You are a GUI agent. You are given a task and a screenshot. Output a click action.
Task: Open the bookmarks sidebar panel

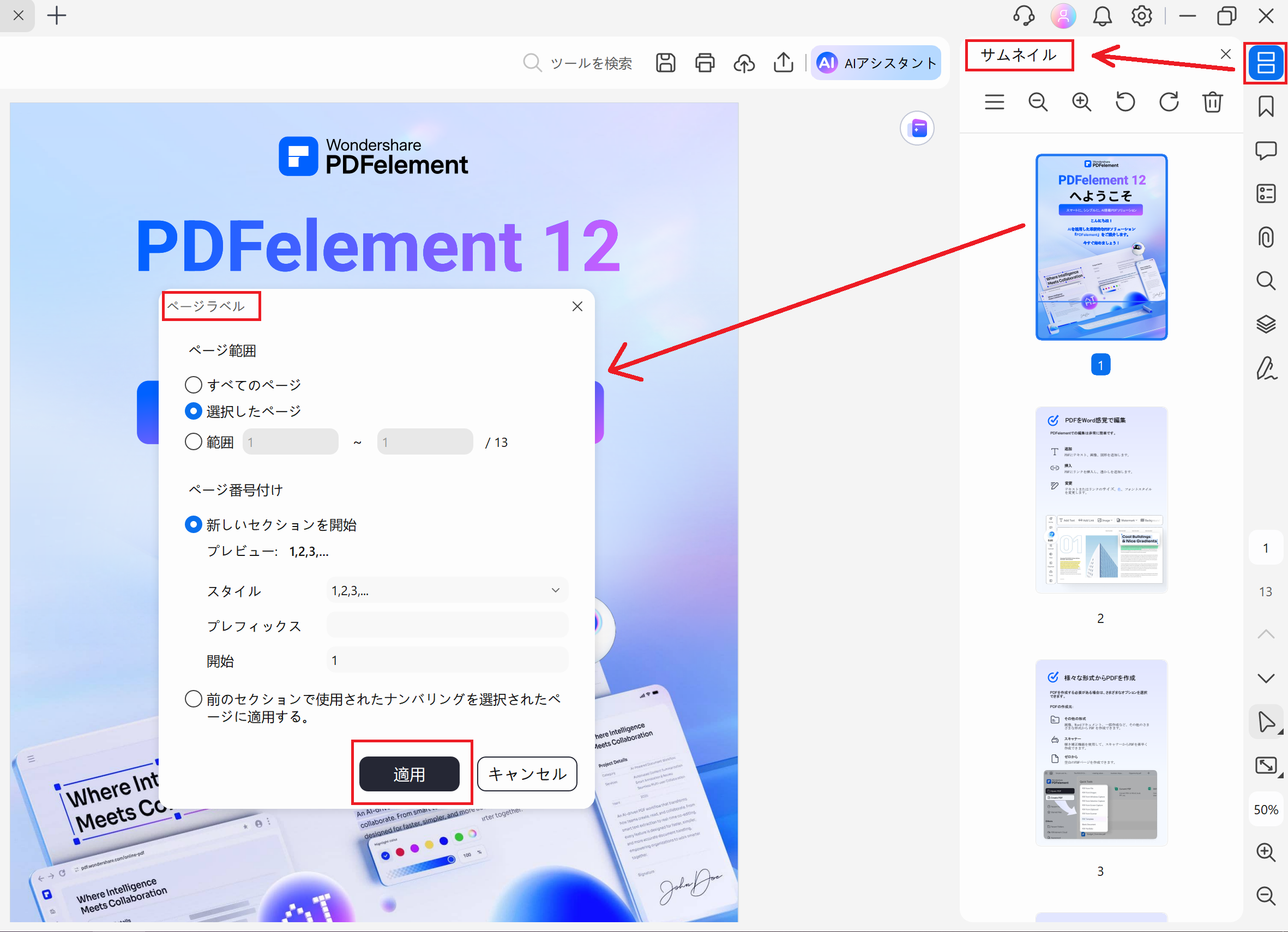pos(1266,106)
